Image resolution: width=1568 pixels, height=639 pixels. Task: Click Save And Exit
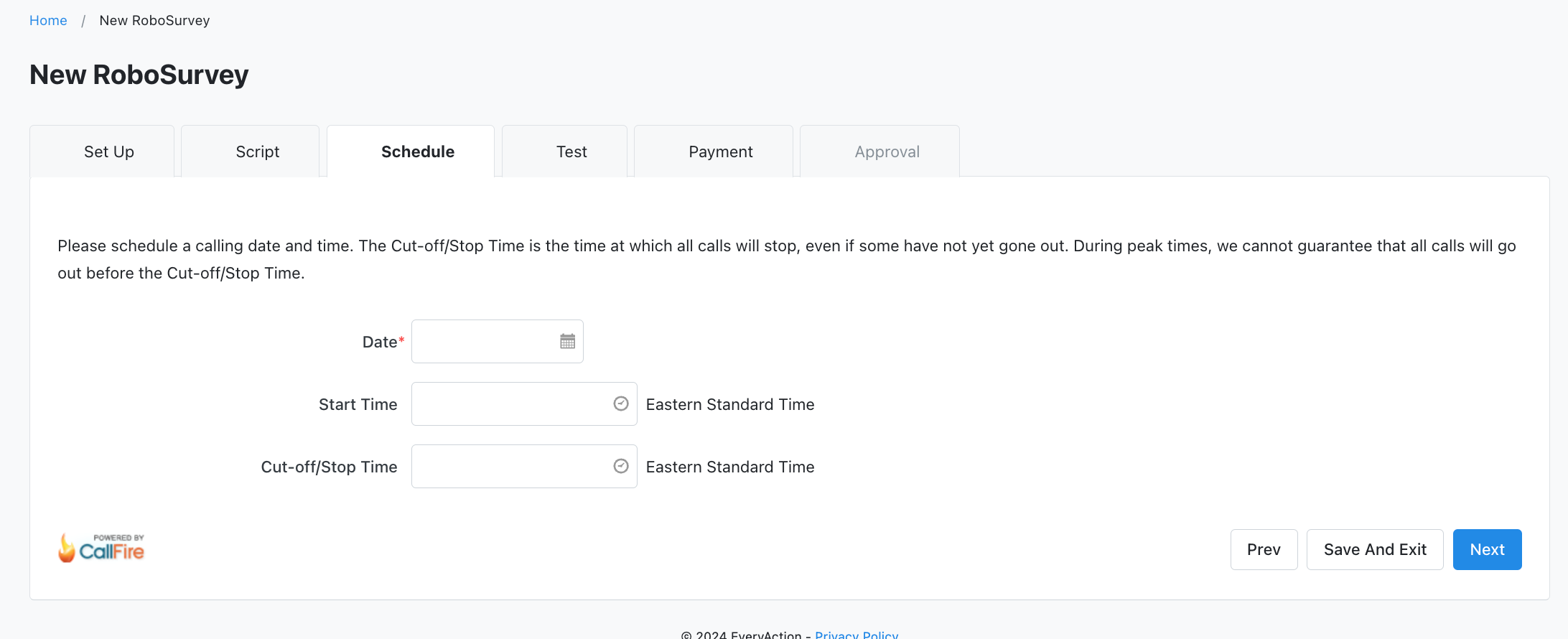pos(1375,549)
